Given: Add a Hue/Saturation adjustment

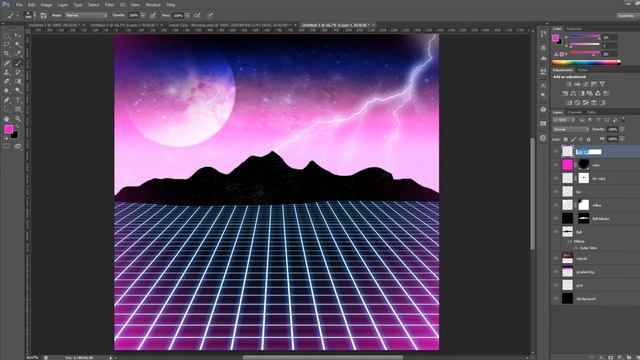Looking at the screenshot, I should pos(565,93).
